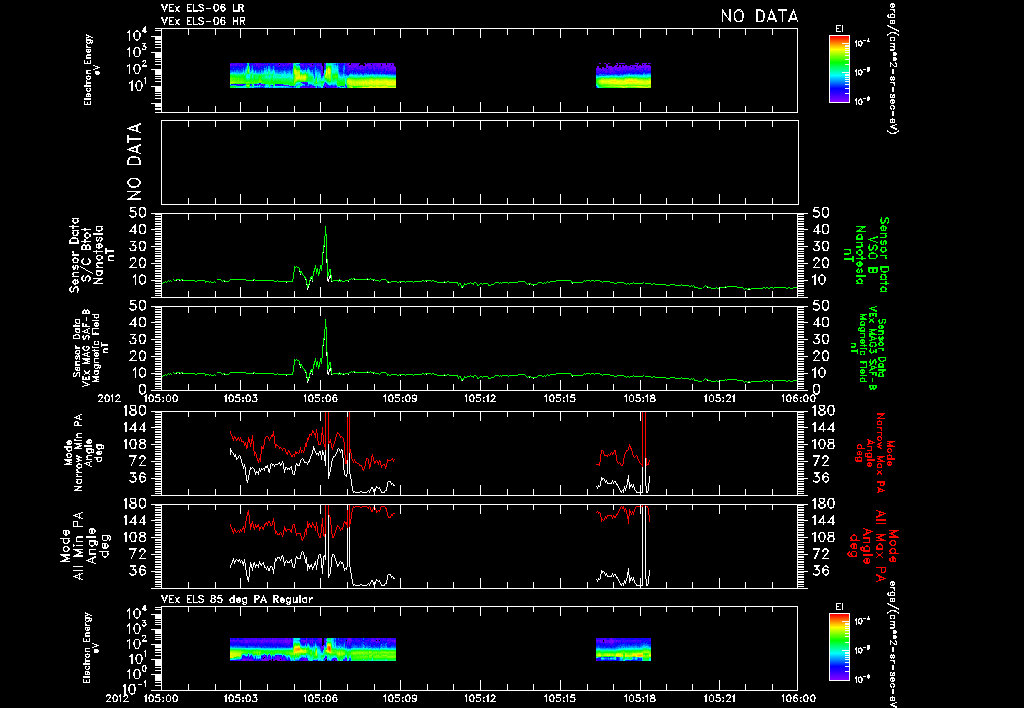Click the later spectrogram block in the 85 deg PA panel
This screenshot has width=1024, height=708.
[x=623, y=649]
